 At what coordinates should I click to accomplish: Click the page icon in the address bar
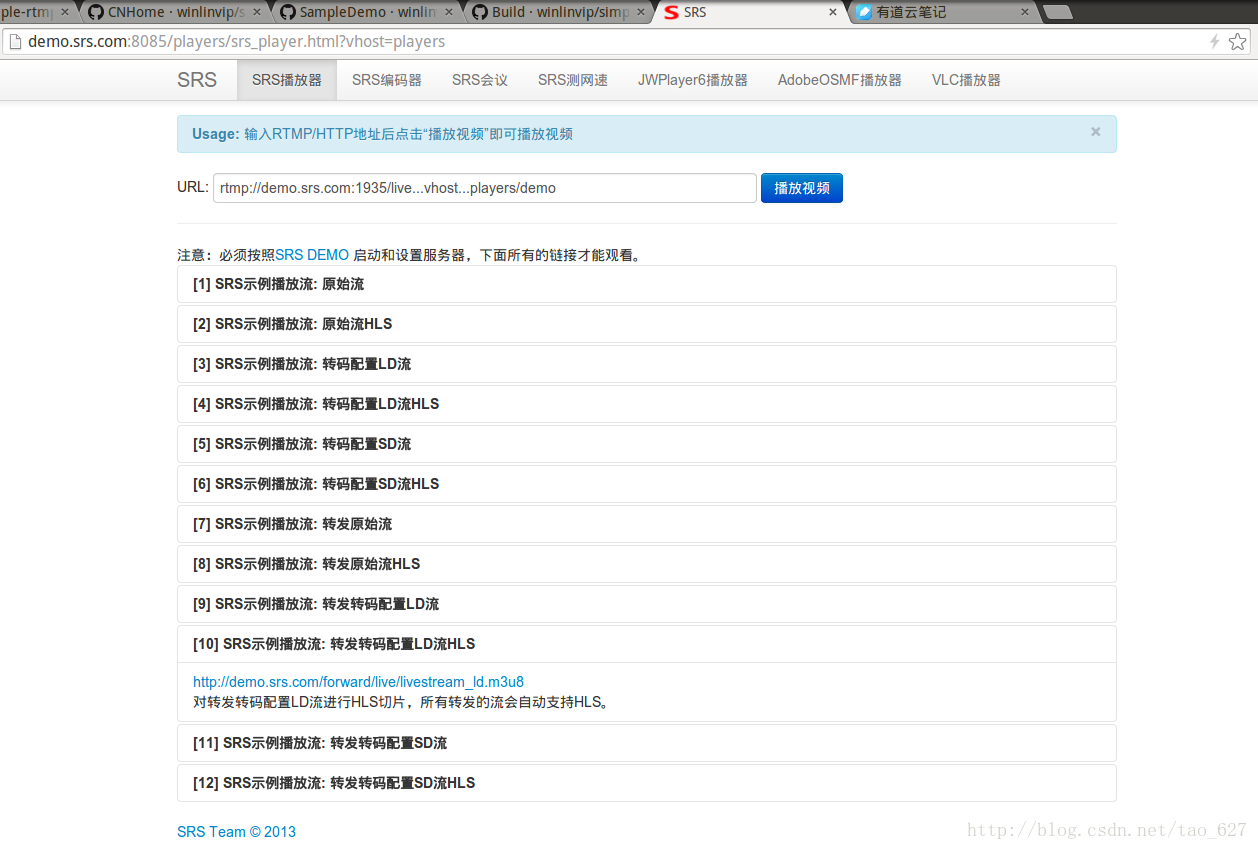click(14, 42)
